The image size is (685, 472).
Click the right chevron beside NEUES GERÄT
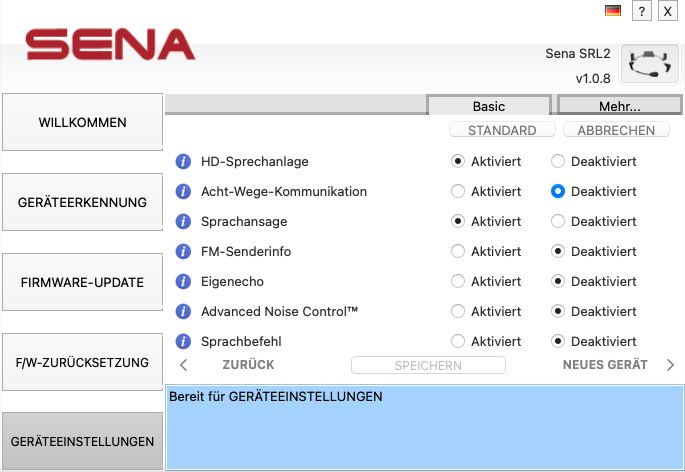670,365
